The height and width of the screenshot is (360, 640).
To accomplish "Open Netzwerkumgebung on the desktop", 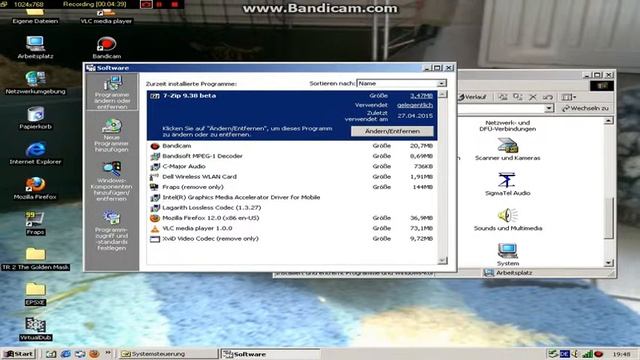I will point(36,83).
